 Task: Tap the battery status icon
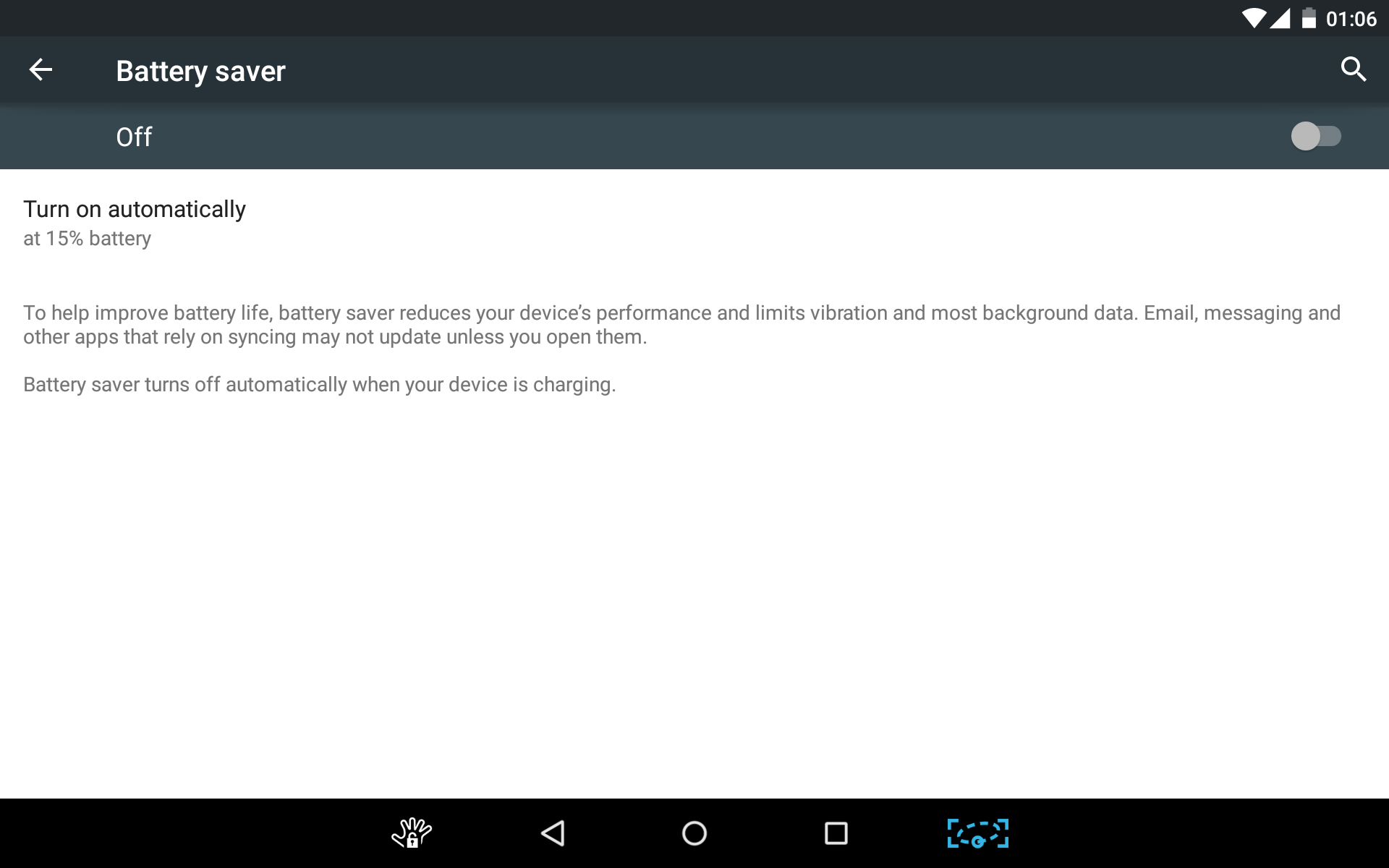(1308, 18)
